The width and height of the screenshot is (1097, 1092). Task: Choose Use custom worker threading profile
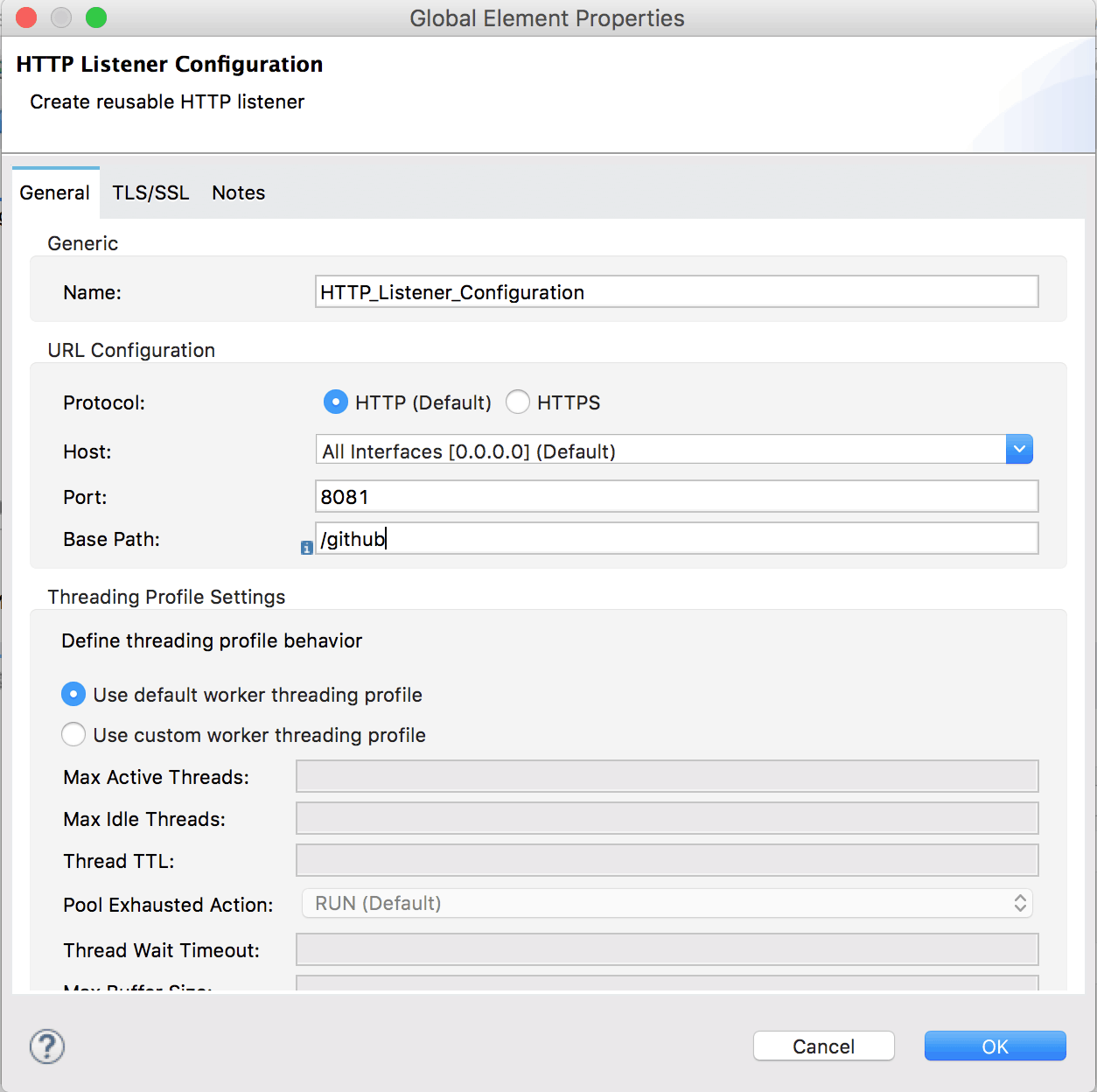tap(73, 735)
